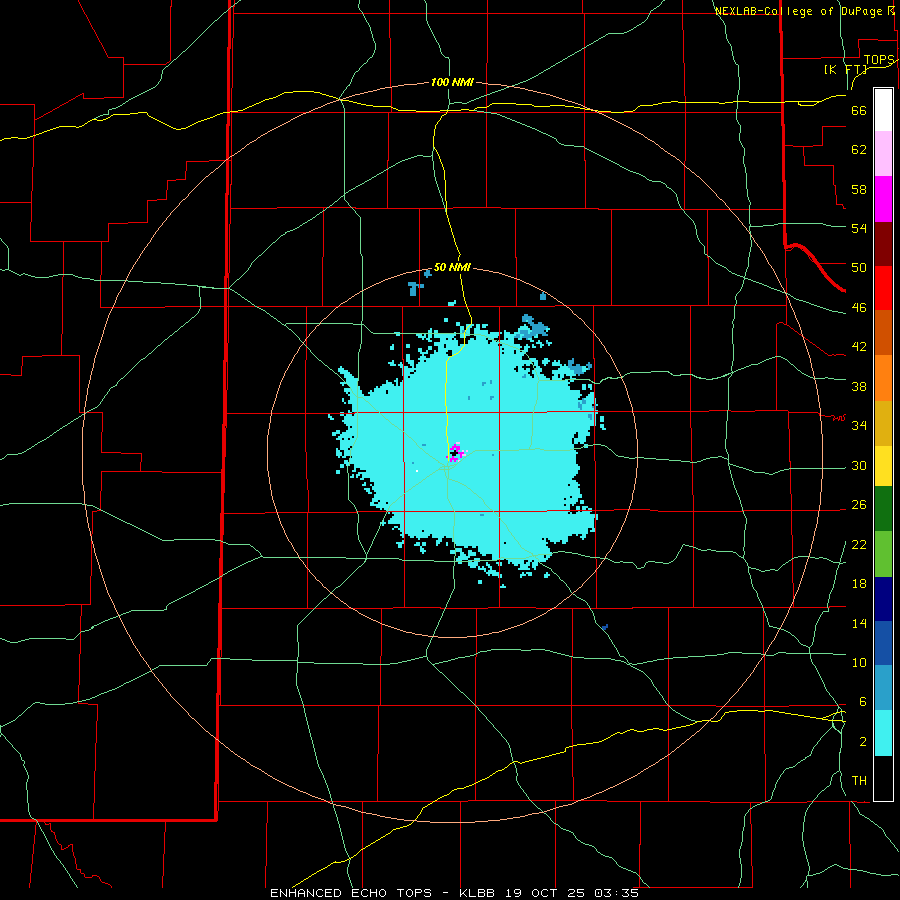Click legend value "34"

point(859,425)
